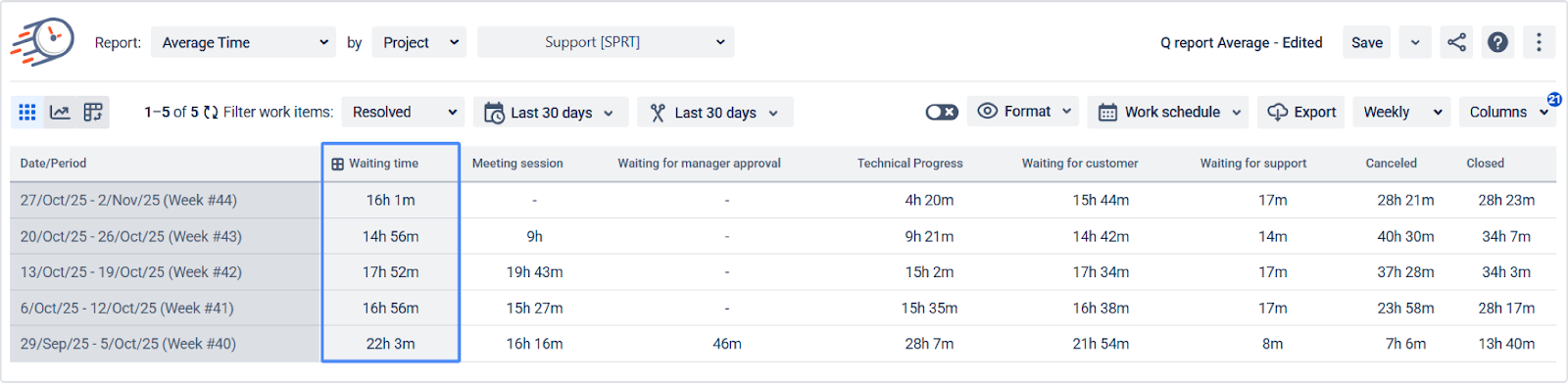Click the 1-5 of 5 item count
The image size is (1568, 383).
(x=171, y=112)
